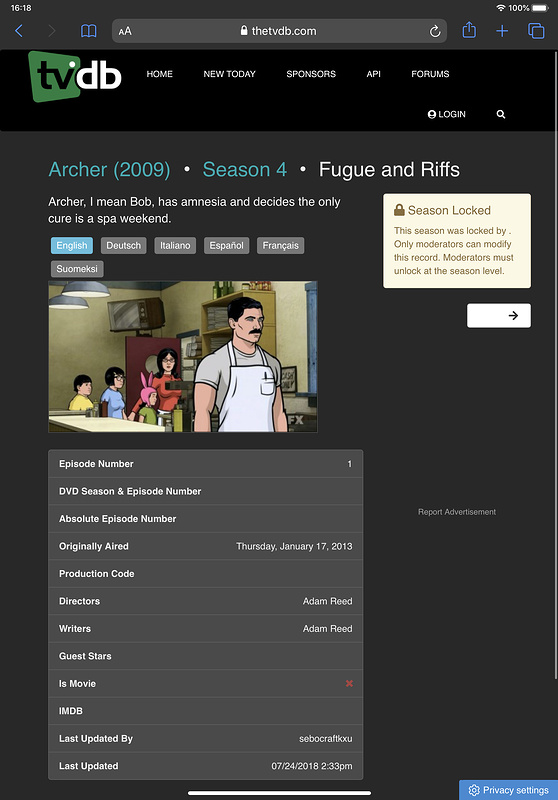Open the aA reader text options
The image size is (558, 800).
click(x=125, y=31)
